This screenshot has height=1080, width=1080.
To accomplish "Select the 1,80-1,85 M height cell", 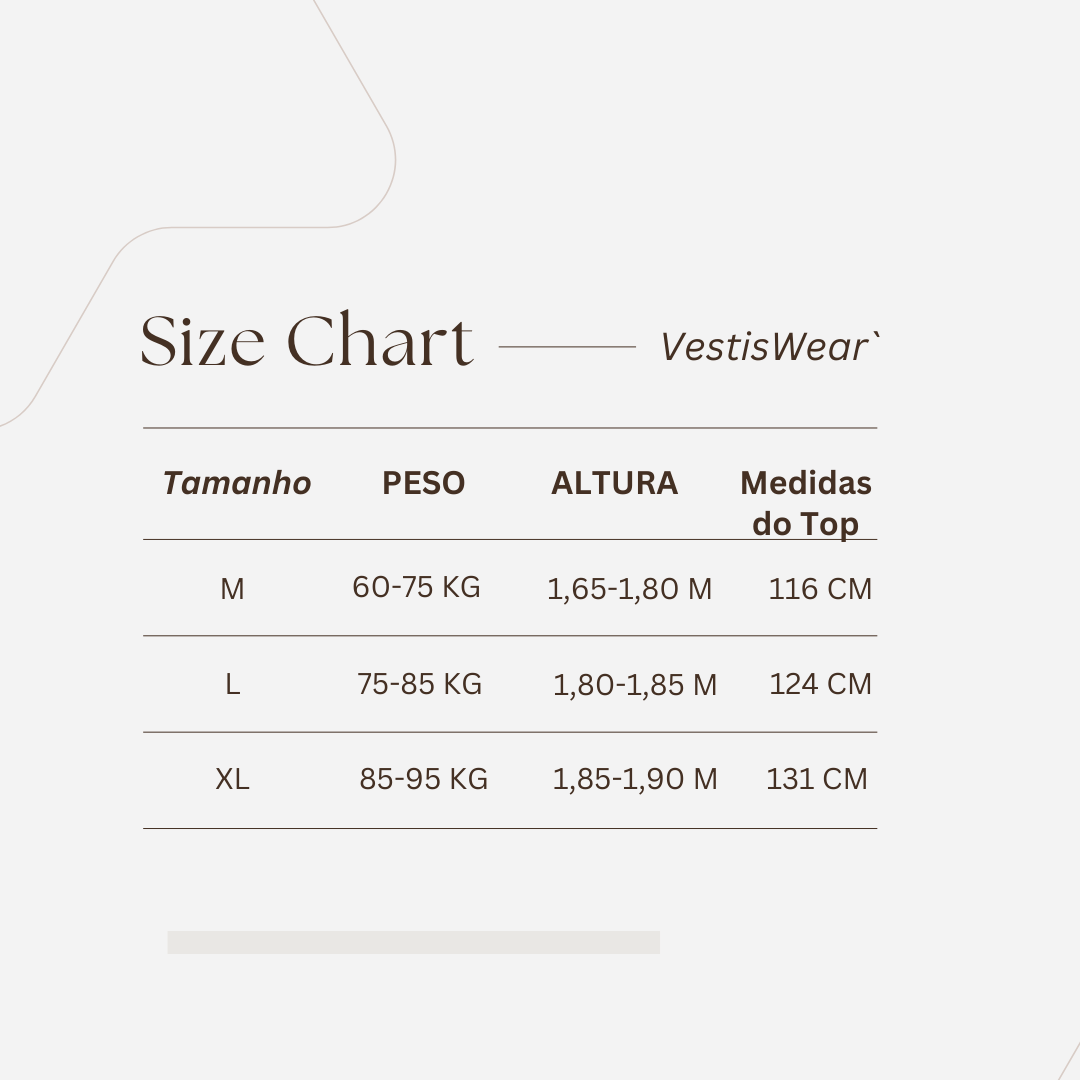I will pos(635,685).
